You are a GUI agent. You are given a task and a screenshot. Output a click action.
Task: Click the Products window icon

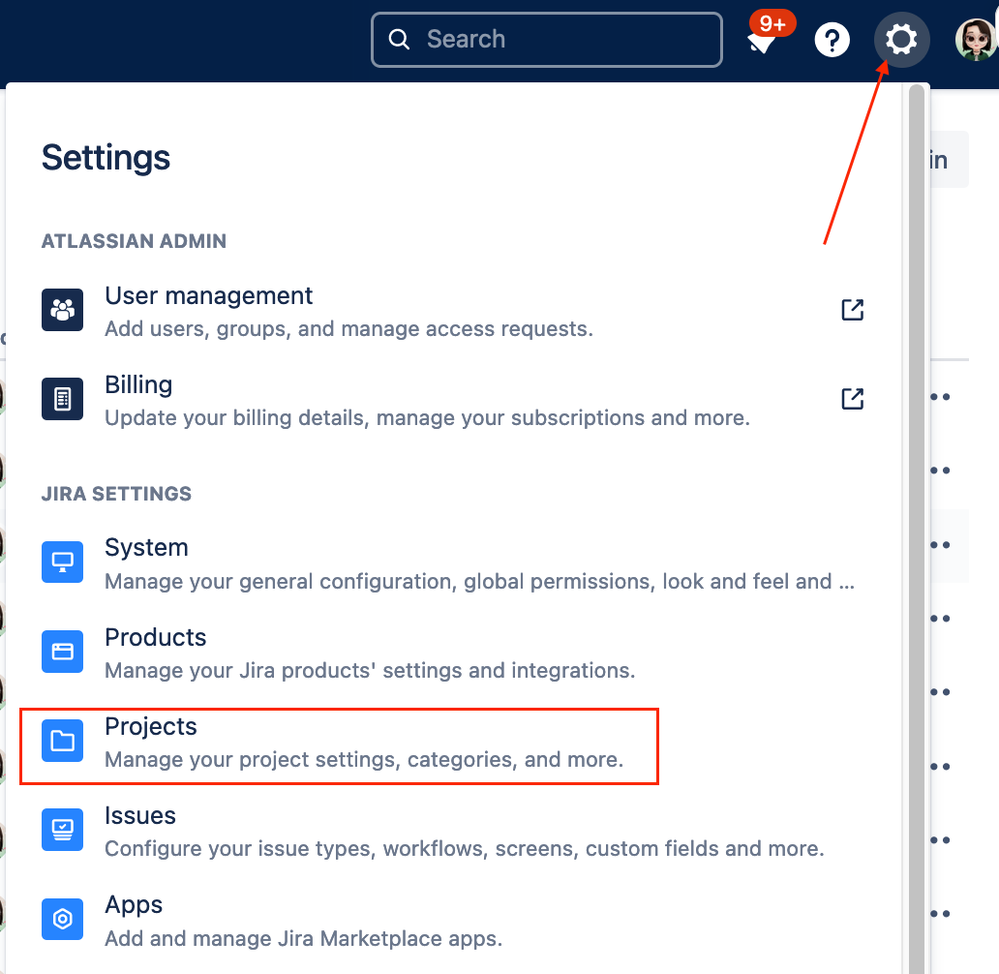62,651
